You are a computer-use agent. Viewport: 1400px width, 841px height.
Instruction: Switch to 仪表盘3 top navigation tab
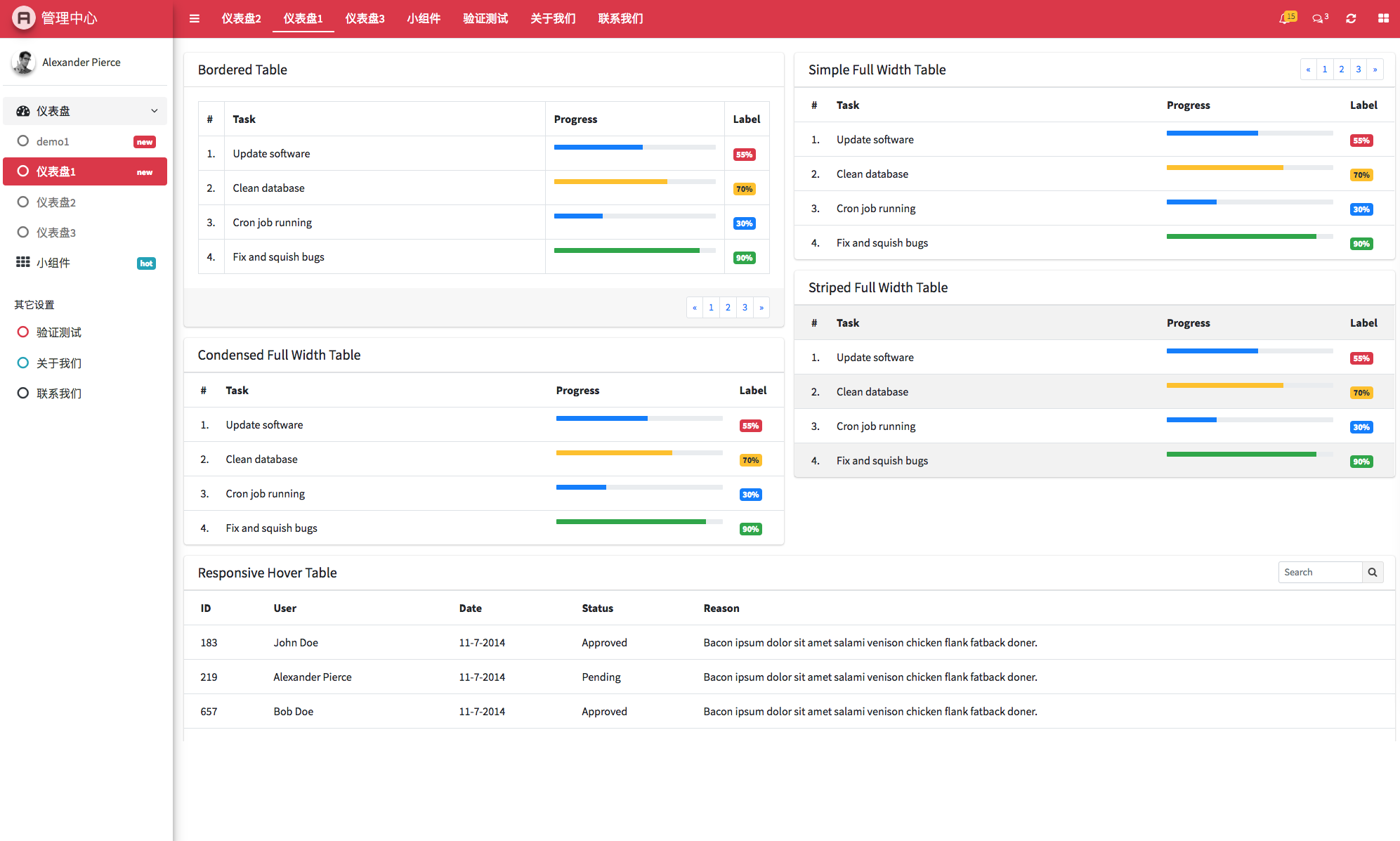pyautogui.click(x=365, y=19)
